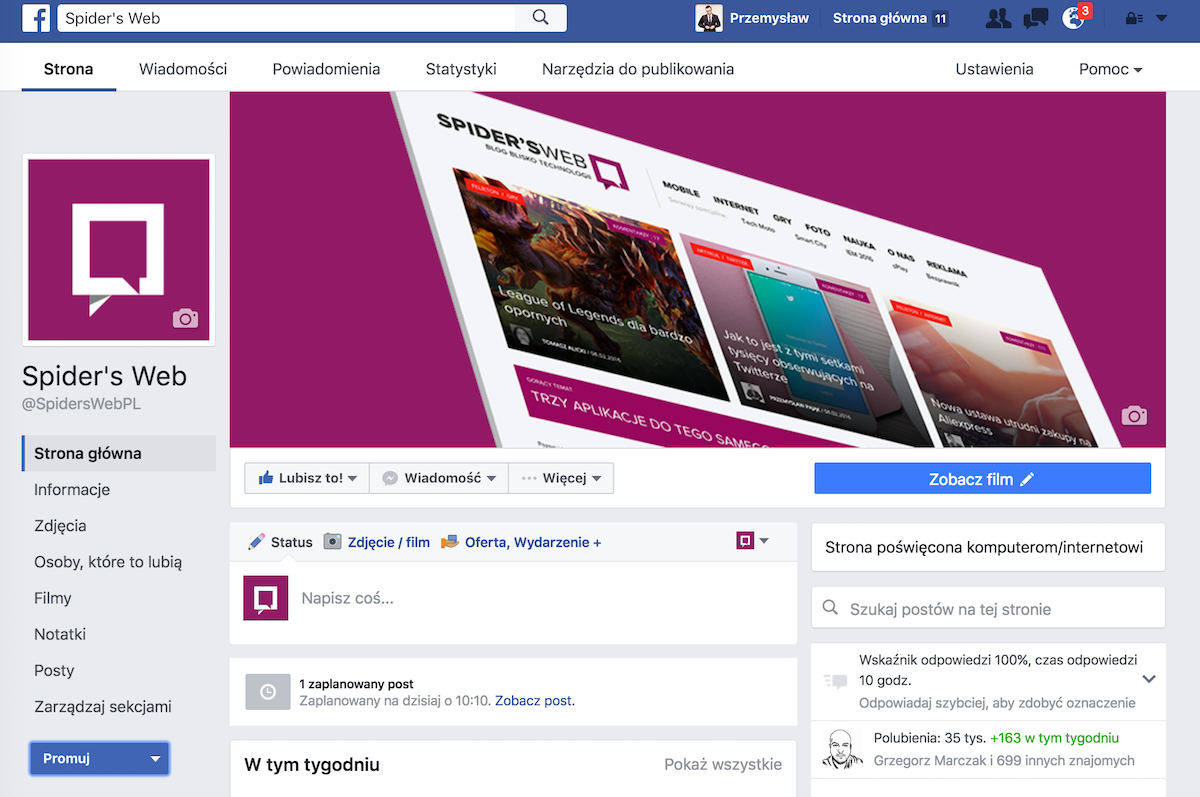Screen dimensions: 1200x797
Task: Open account menu dropdown arrow
Action: click(x=1161, y=18)
